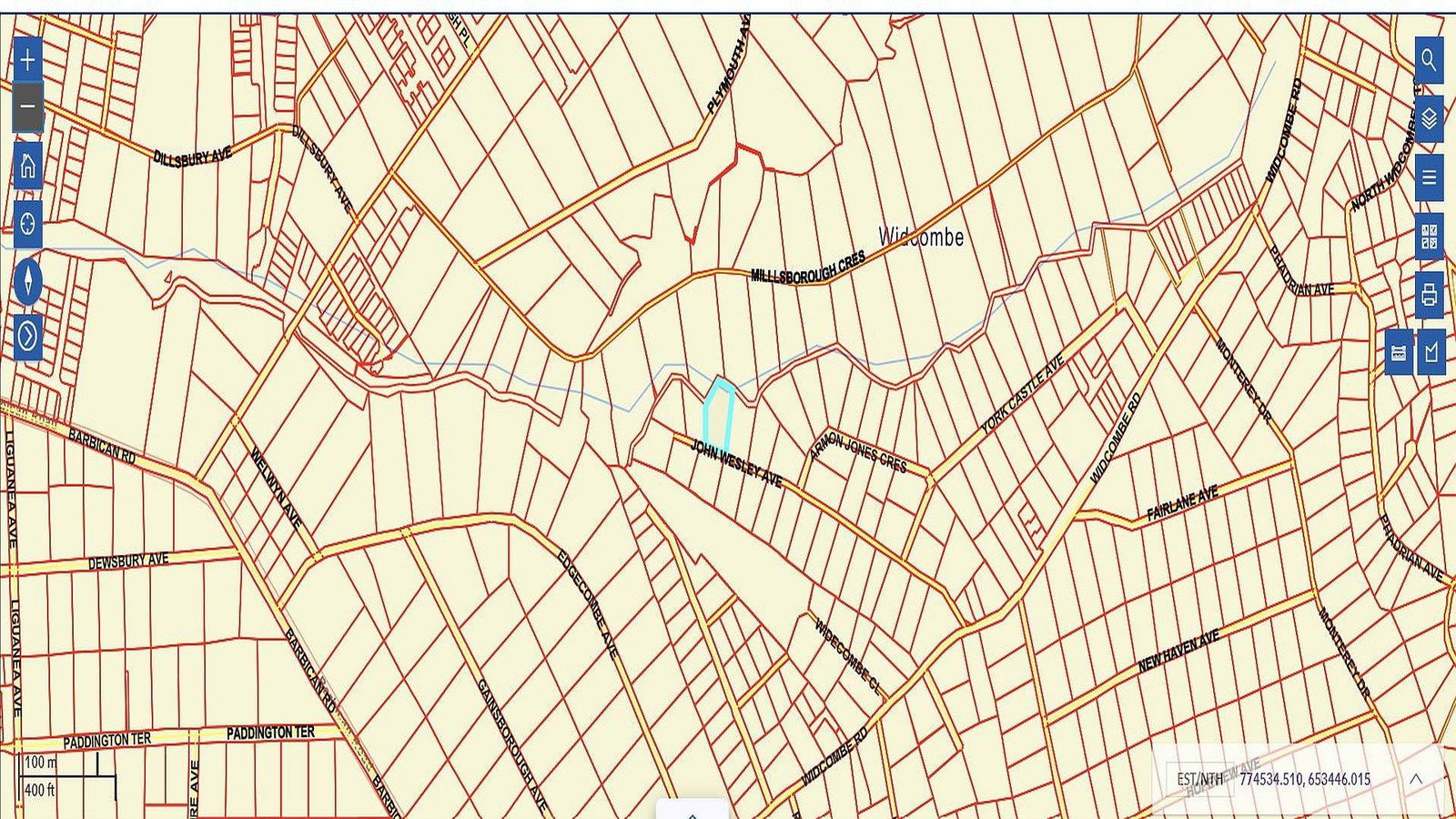Click the 774534.510, 653446.015 coordinate readout
The width and height of the screenshot is (1456, 819).
[1304, 779]
